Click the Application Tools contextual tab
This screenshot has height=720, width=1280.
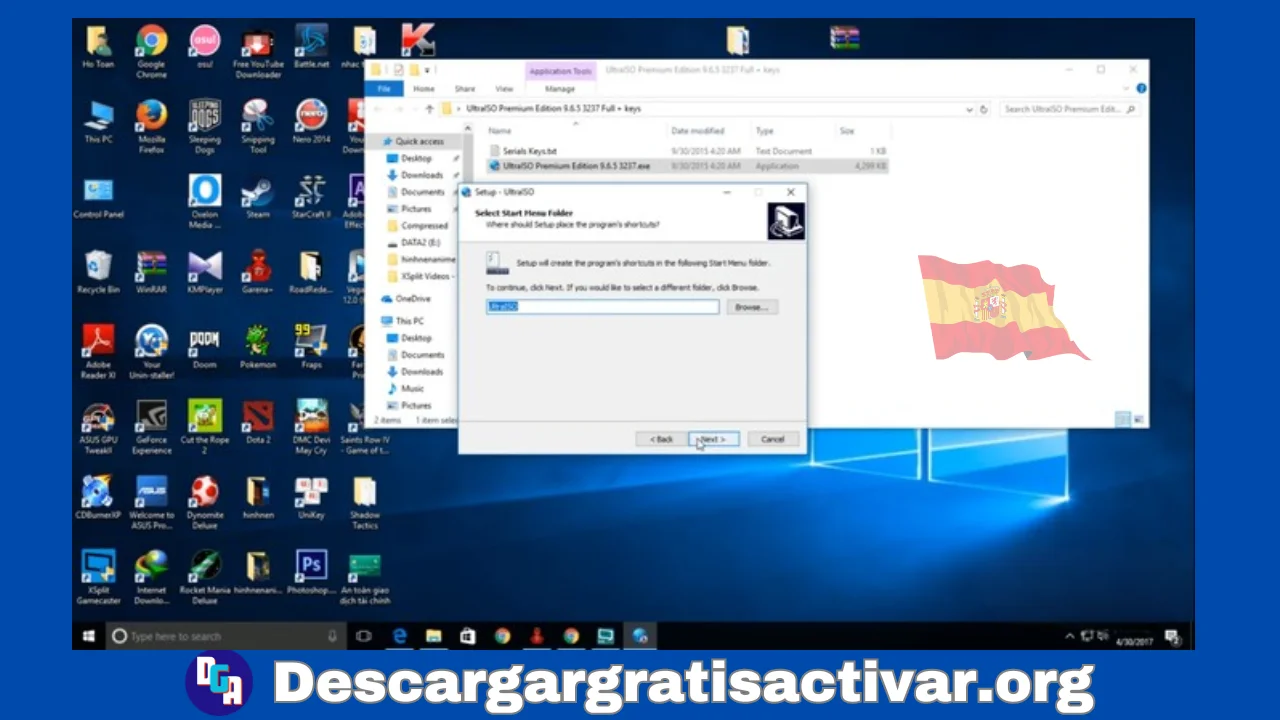(x=560, y=71)
